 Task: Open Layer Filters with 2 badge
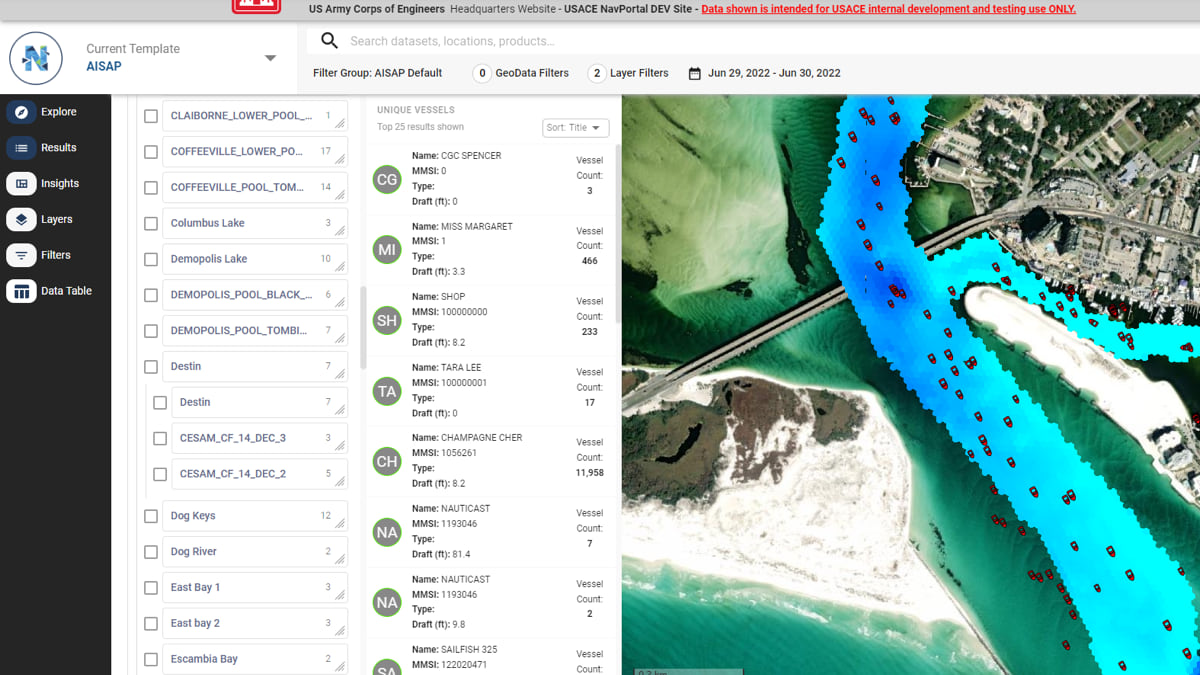pos(628,73)
